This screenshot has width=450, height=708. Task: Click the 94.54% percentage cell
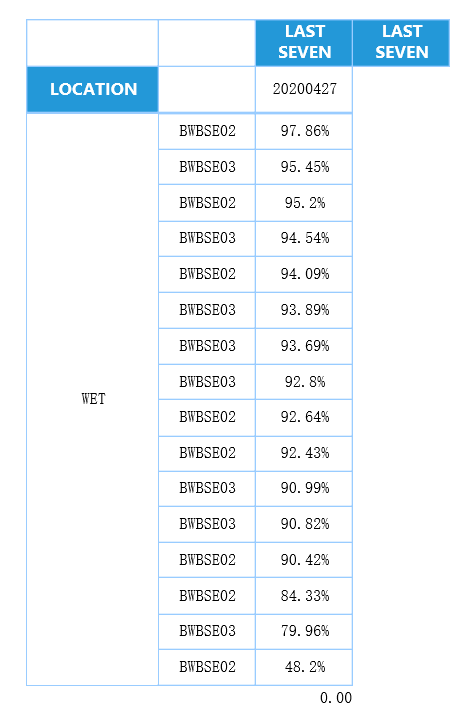point(304,238)
